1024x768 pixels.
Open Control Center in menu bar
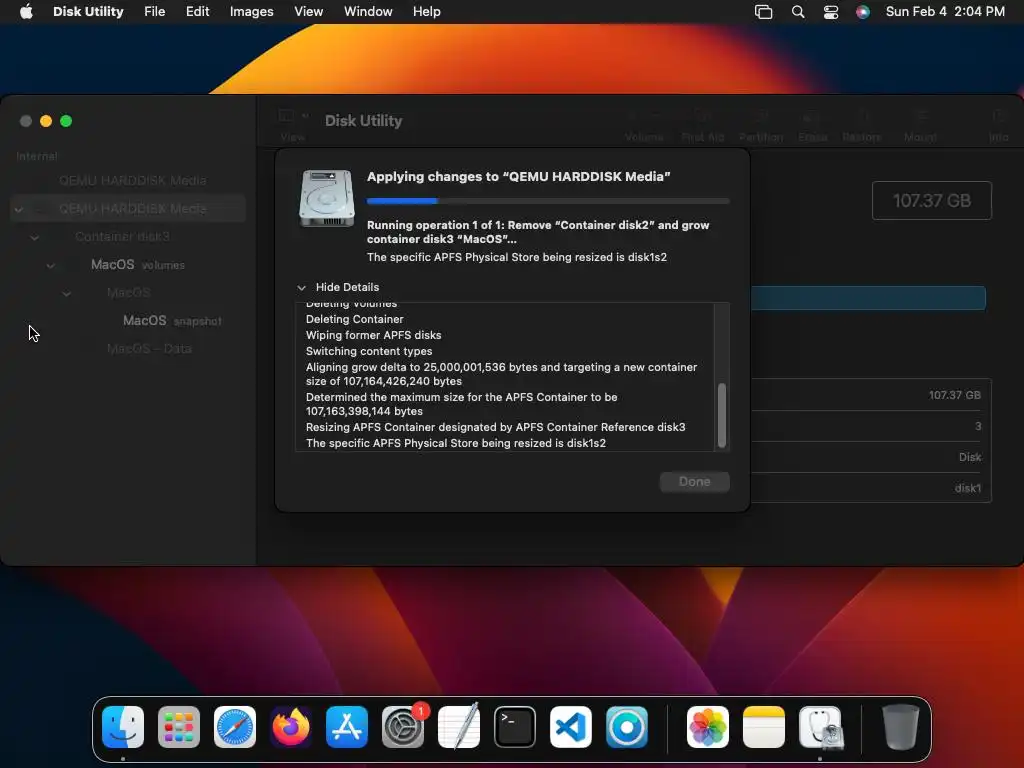click(x=831, y=12)
